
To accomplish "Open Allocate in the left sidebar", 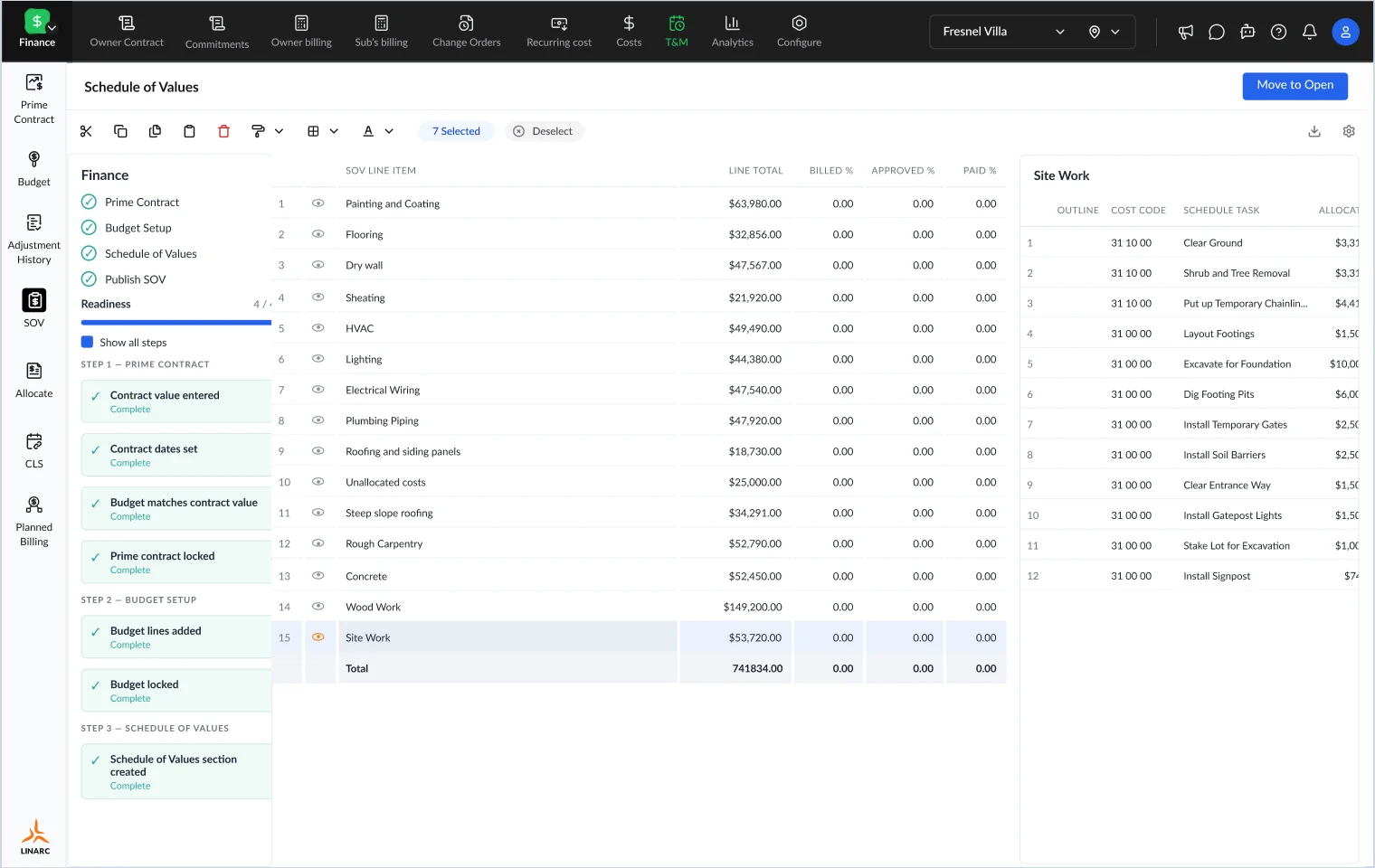I will [x=34, y=380].
